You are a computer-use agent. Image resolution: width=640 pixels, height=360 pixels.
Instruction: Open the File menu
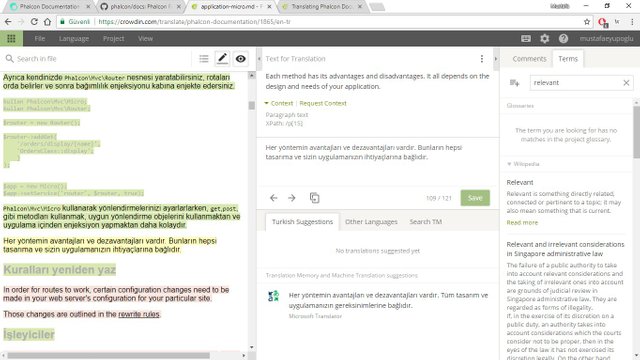[x=40, y=38]
